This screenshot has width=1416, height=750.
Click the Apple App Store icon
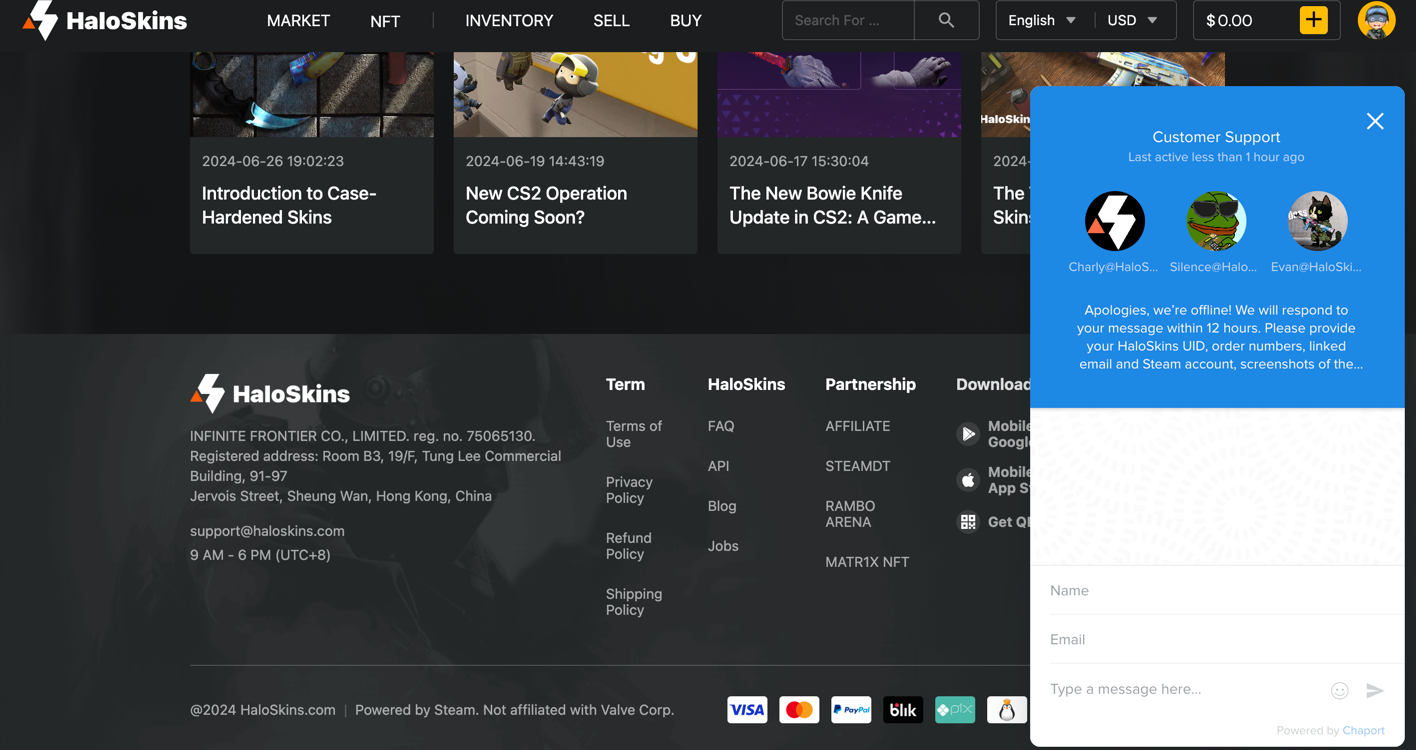(968, 480)
